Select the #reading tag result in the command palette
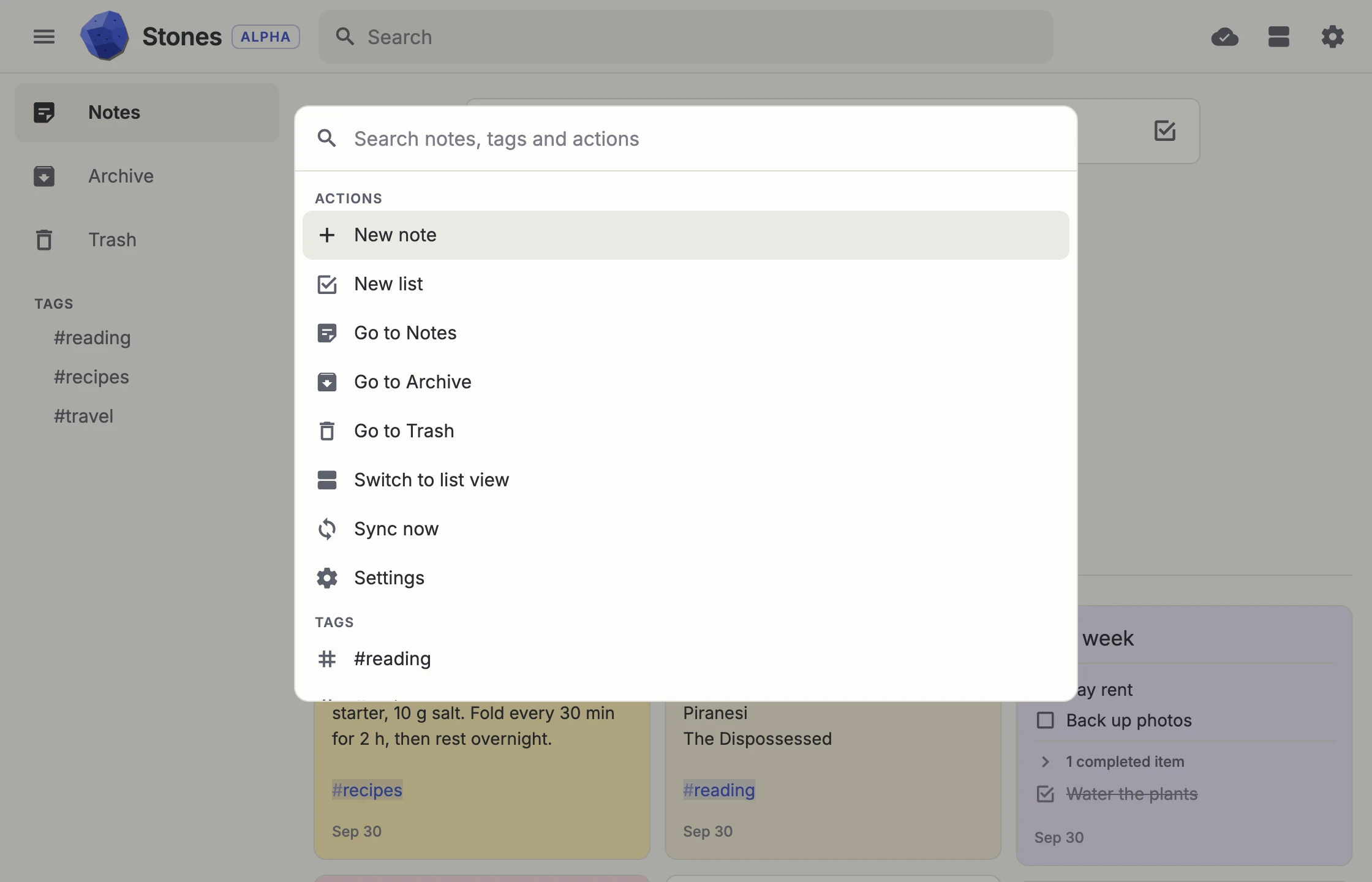Screen dimensions: 1372x882 coord(685,659)
